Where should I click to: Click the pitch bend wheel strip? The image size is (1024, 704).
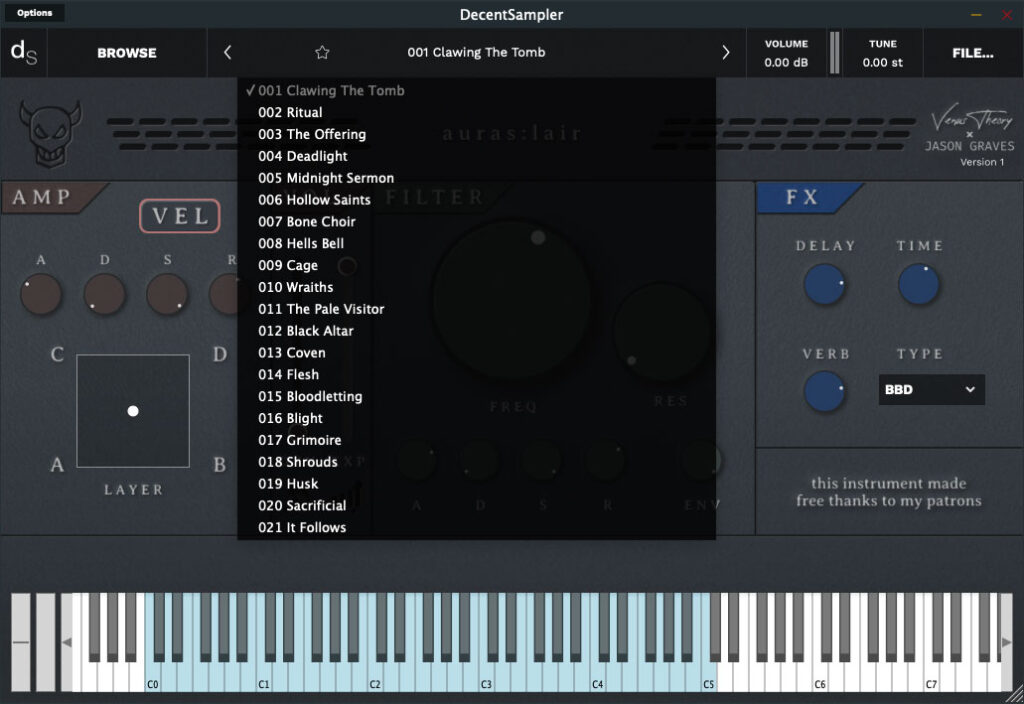20,642
